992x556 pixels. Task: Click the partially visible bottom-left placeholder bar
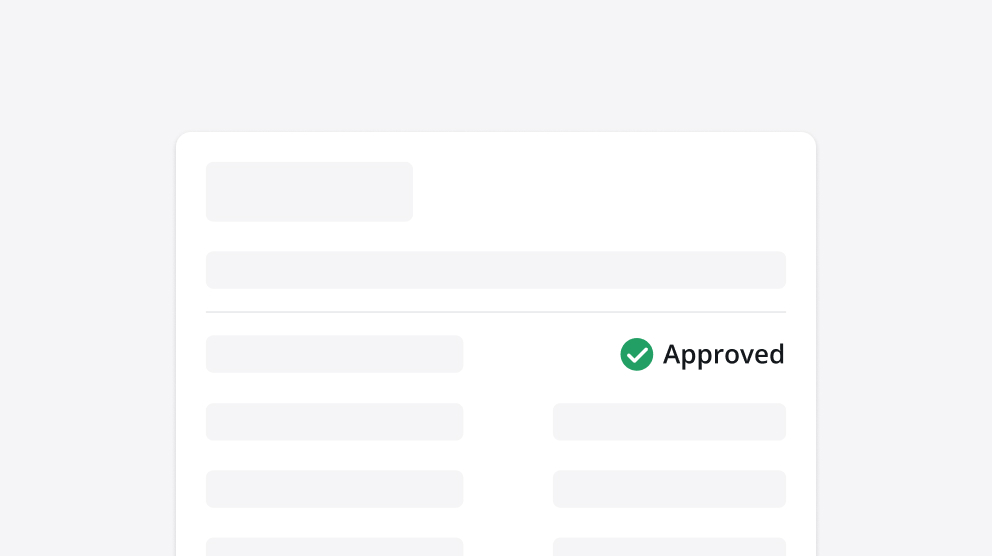[334, 547]
